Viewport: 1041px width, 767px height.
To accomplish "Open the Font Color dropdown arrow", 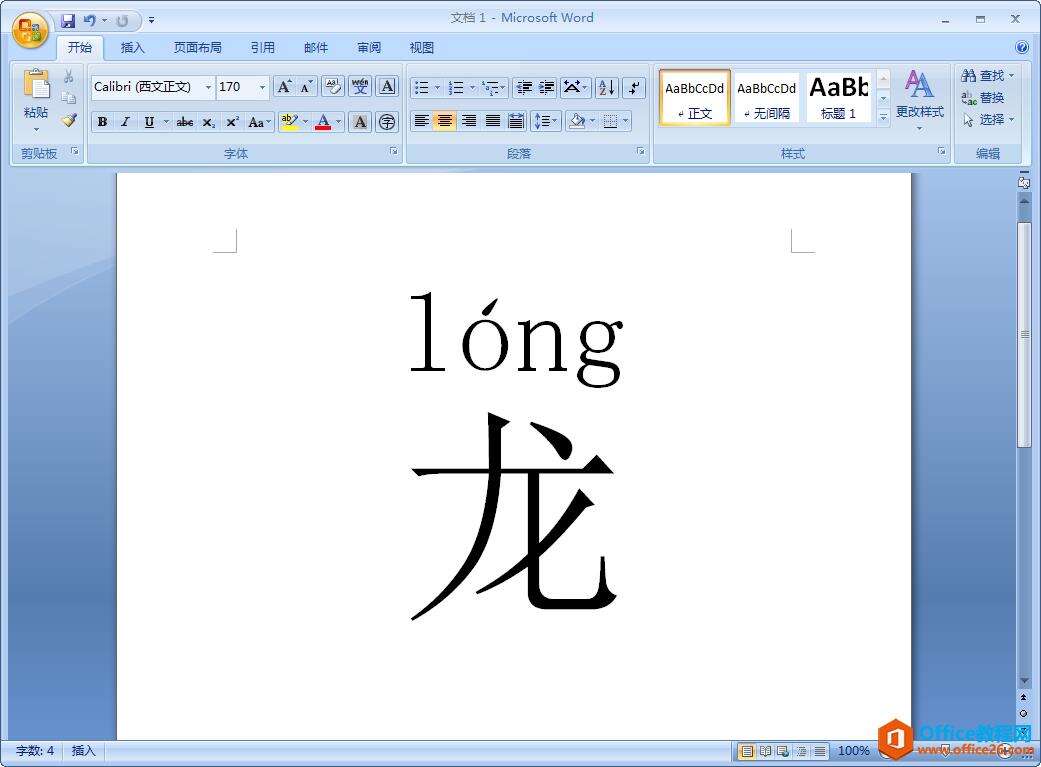I will (x=336, y=122).
